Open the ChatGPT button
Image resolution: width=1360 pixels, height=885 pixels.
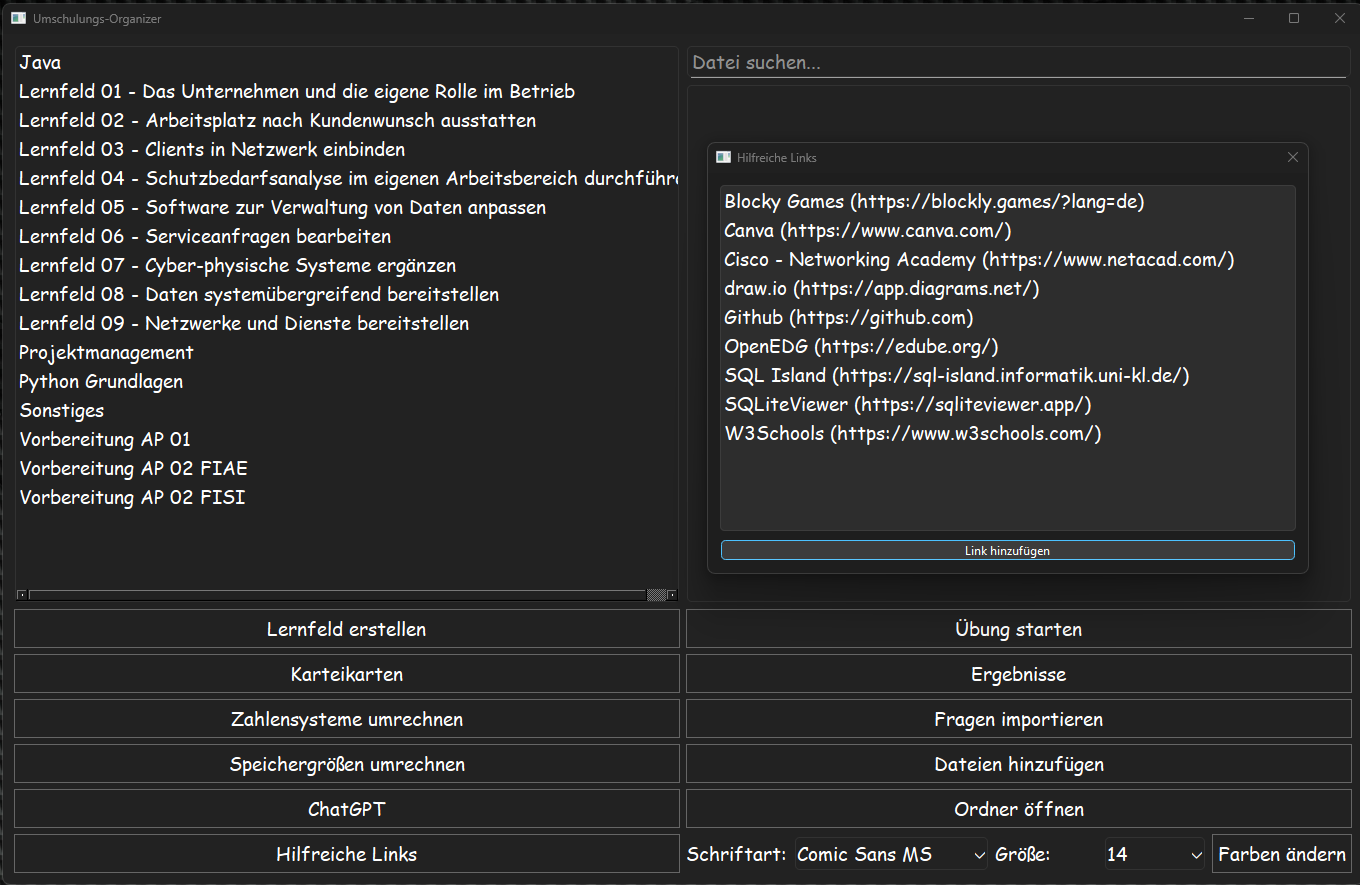347,809
